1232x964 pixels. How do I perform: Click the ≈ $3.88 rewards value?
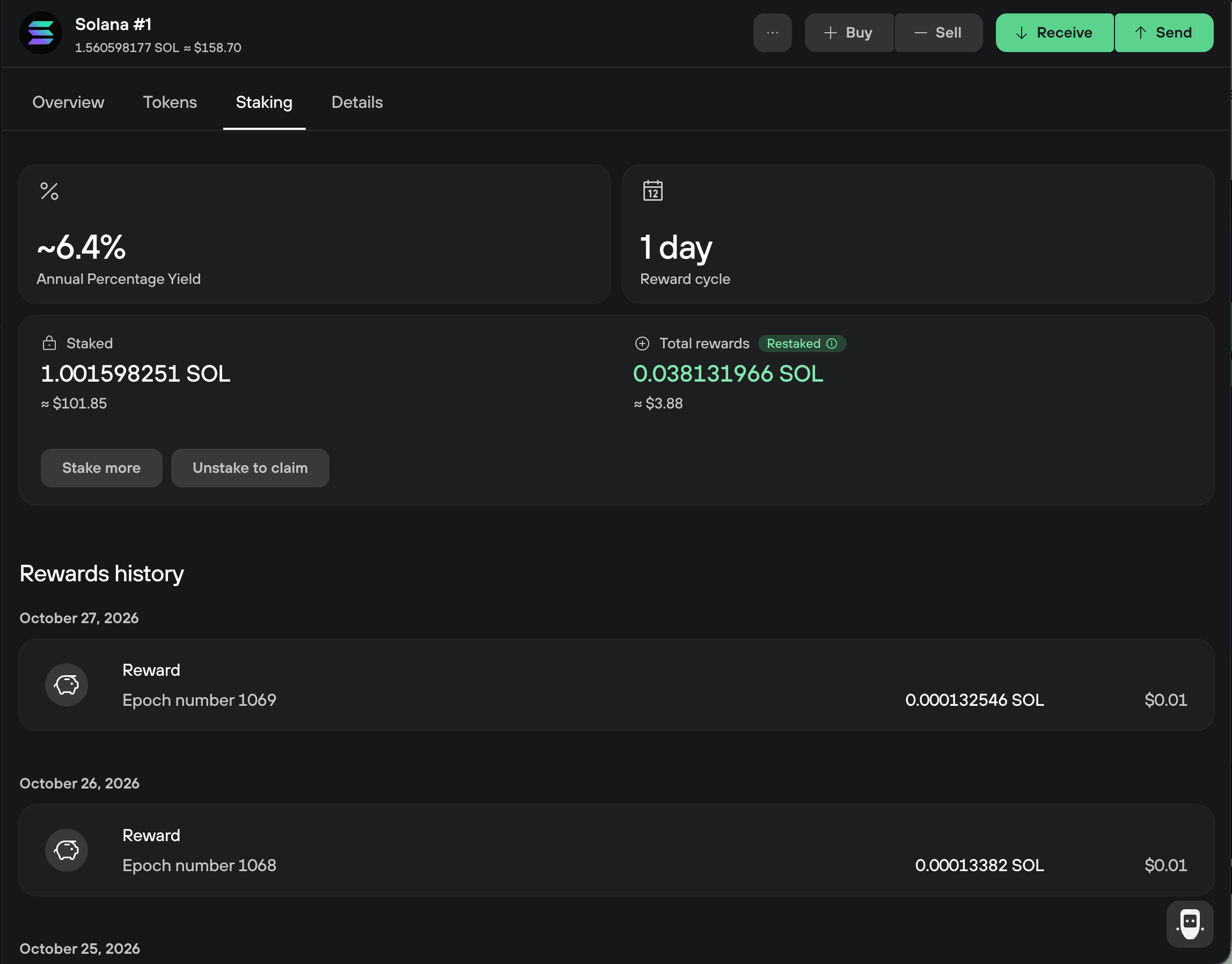pos(658,403)
